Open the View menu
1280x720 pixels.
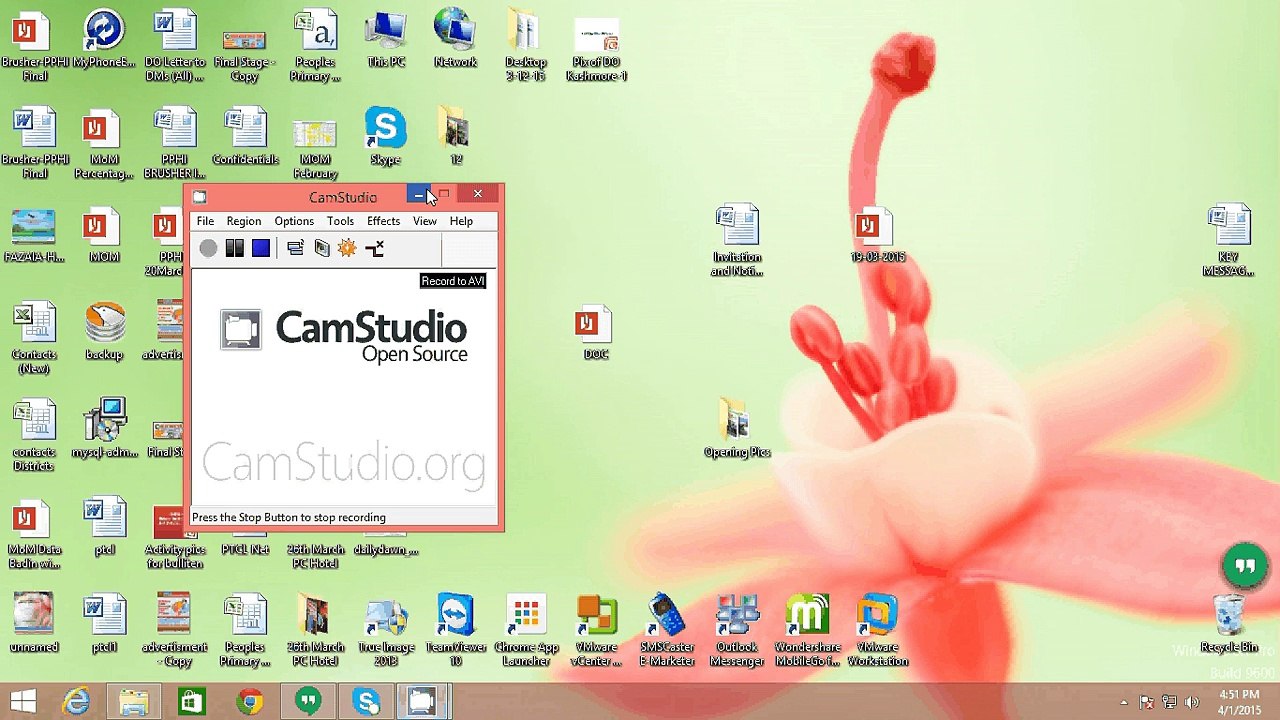[424, 221]
